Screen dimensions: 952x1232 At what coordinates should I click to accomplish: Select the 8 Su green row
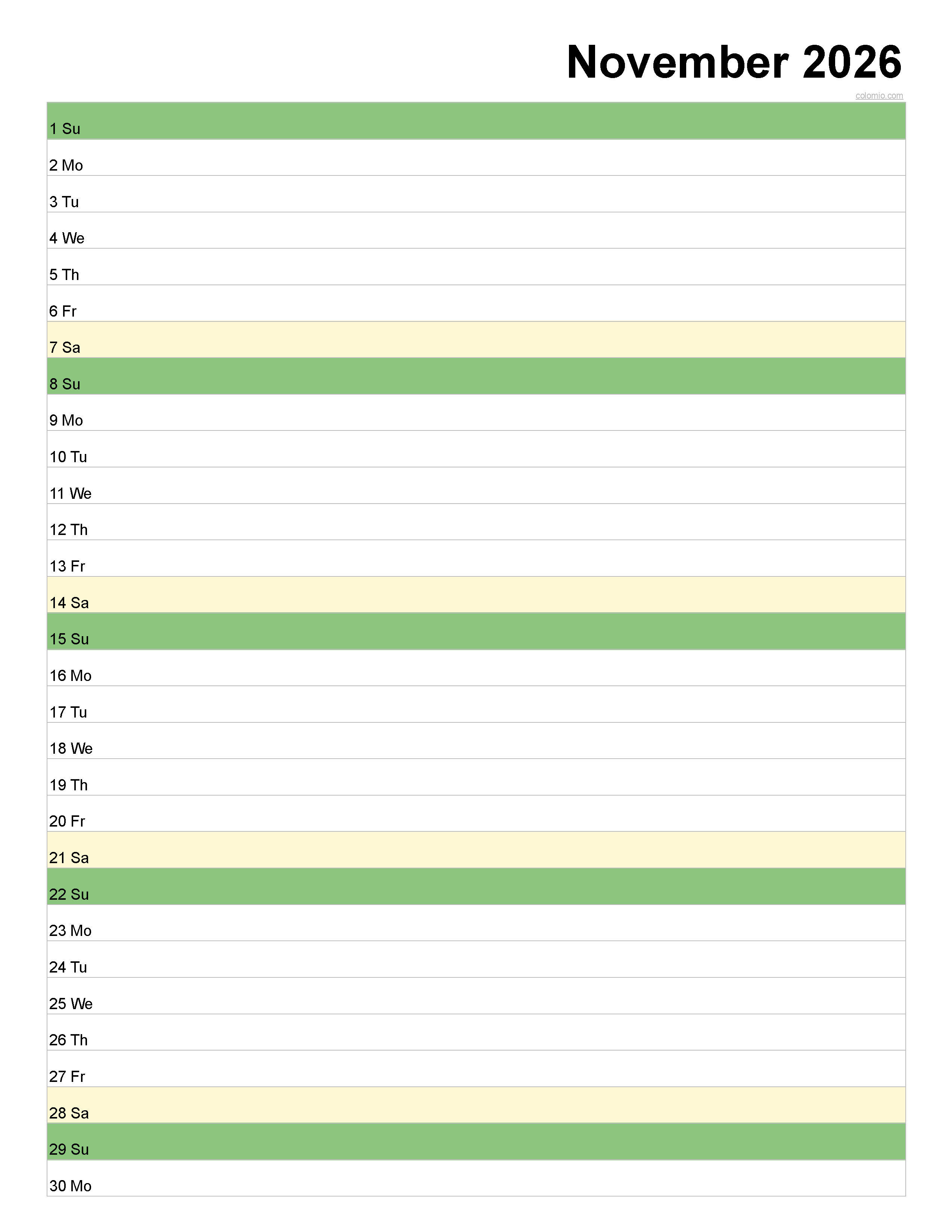click(476, 376)
